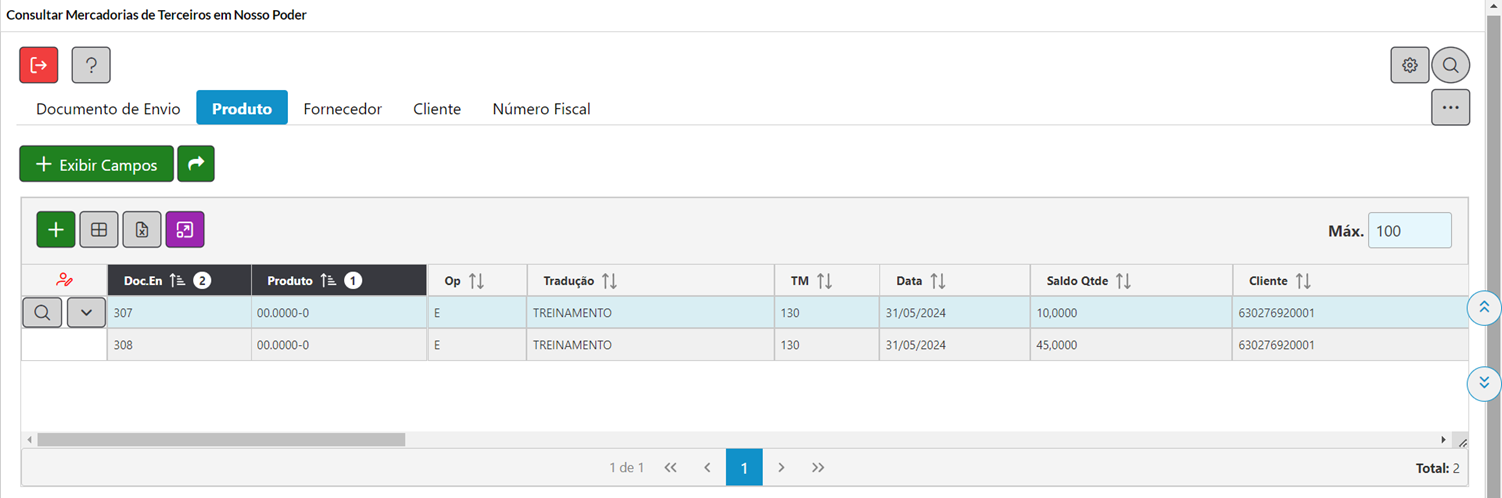Select page 1 in pagination
This screenshot has width=1502, height=498.
[x=744, y=467]
